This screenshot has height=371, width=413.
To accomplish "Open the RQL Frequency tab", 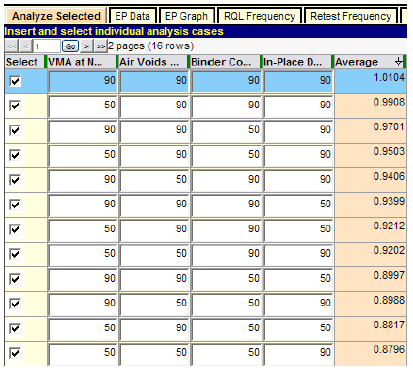I will (x=259, y=16).
